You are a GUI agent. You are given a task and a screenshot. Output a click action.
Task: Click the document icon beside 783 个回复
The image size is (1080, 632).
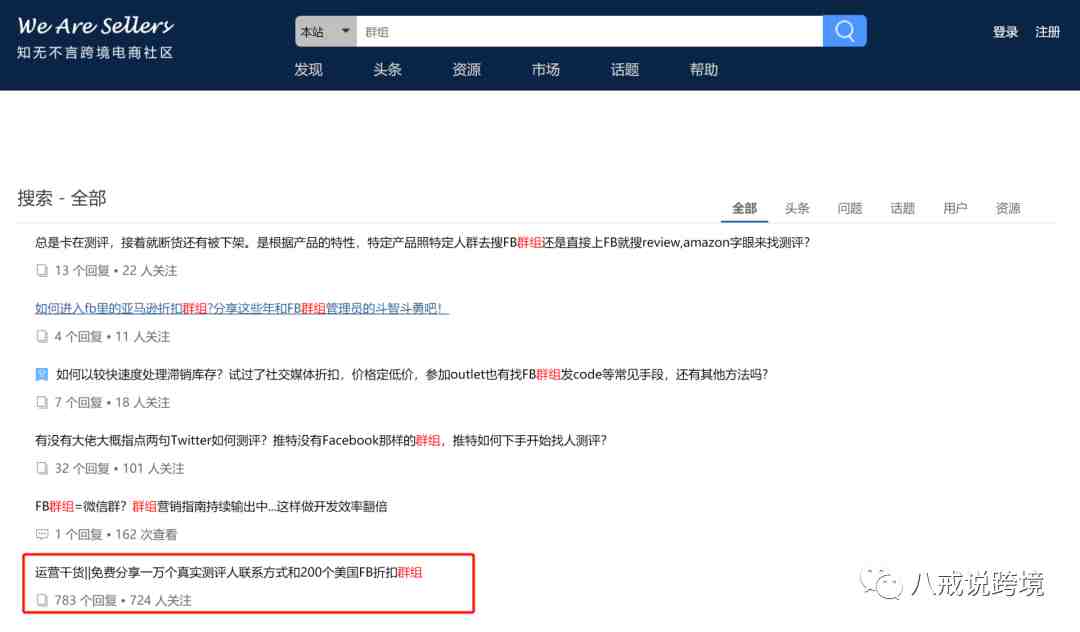coord(42,600)
